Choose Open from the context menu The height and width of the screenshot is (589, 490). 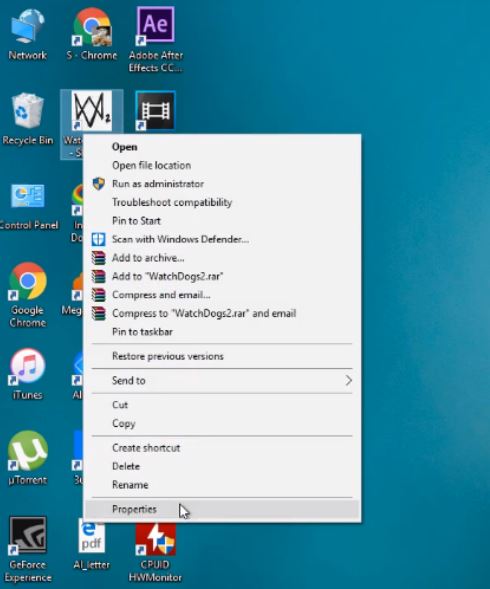pyautogui.click(x=222, y=147)
